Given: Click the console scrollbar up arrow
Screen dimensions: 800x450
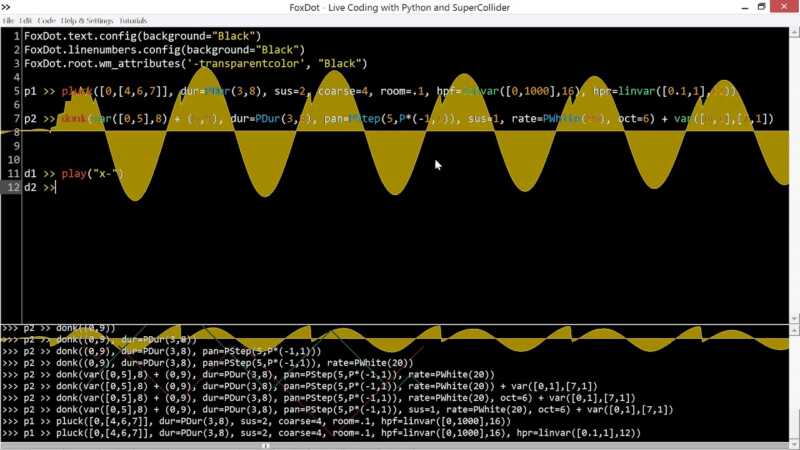Looking at the screenshot, I should coord(794,331).
